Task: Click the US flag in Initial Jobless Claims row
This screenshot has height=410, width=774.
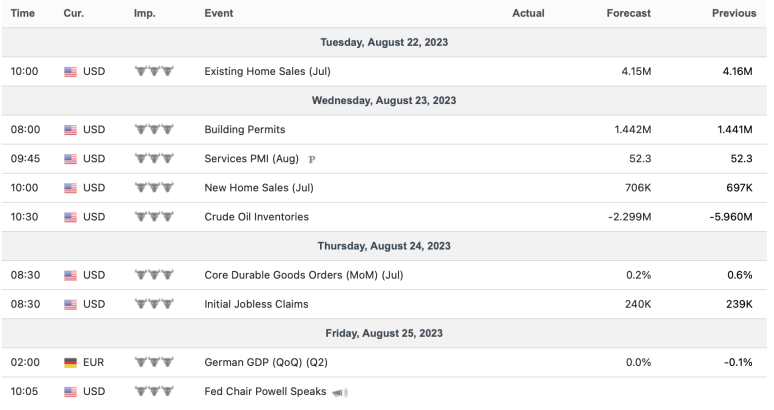Action: [x=70, y=304]
